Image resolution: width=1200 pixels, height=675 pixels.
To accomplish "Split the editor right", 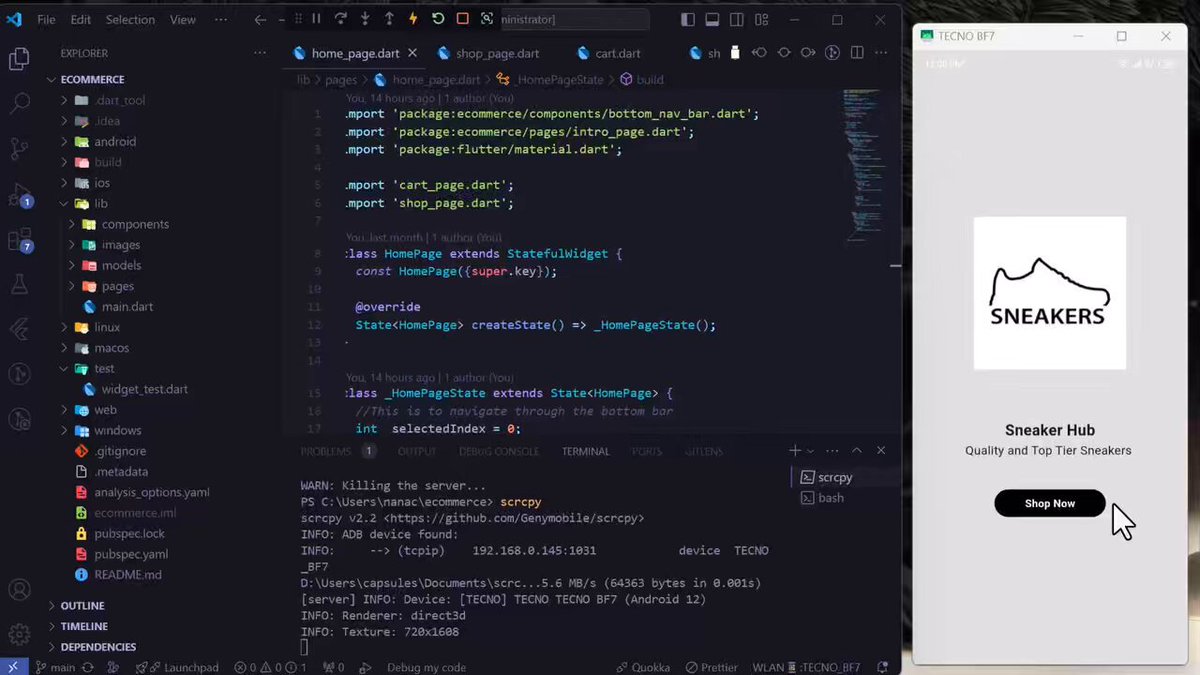I will [856, 53].
